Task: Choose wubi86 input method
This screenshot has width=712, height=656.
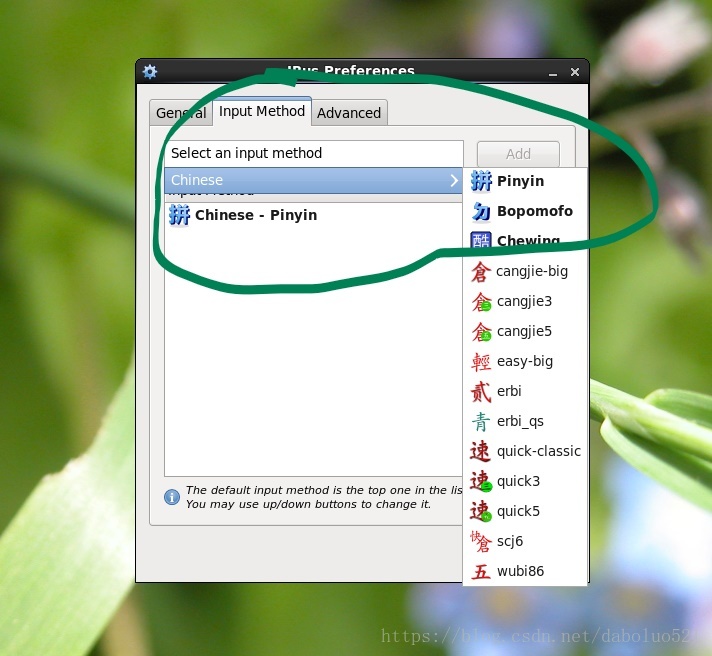Action: tap(524, 571)
